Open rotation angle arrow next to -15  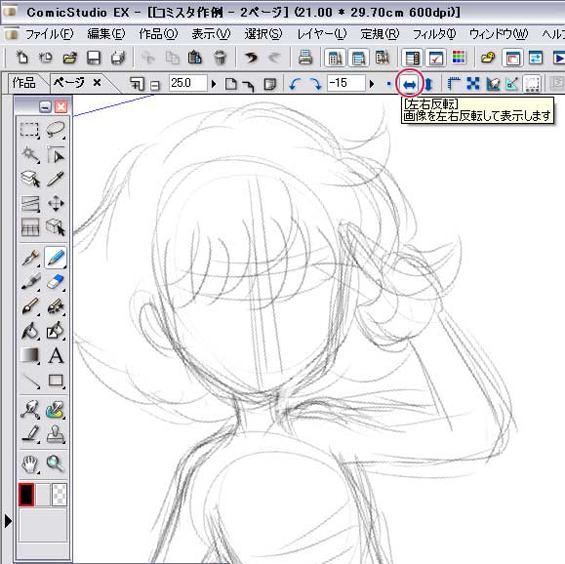372,84
